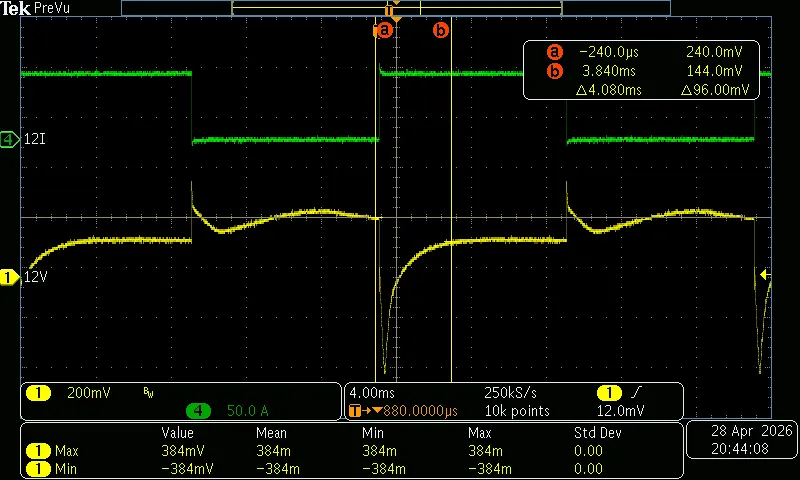Click cursor b time 3.840ms
This screenshot has height=480, width=800.
[609, 71]
